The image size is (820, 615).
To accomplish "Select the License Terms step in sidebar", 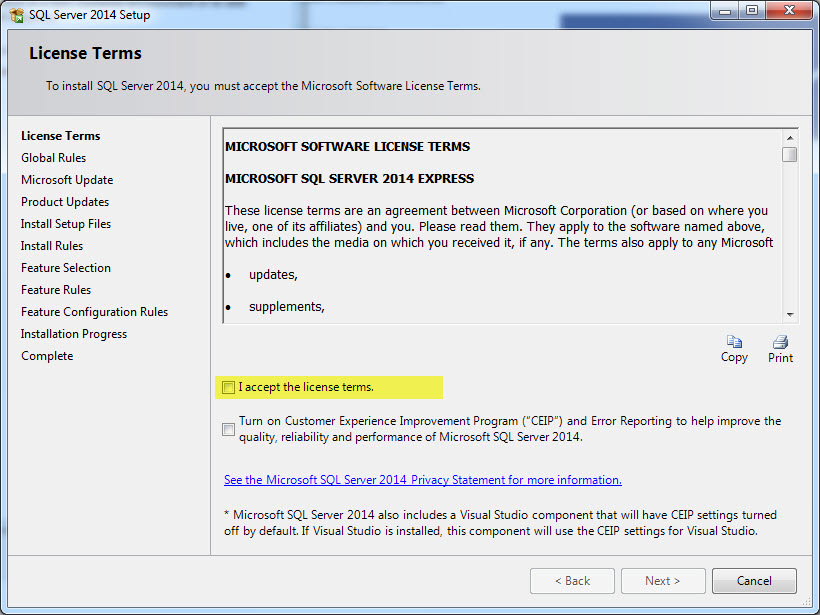I will pyautogui.click(x=60, y=136).
